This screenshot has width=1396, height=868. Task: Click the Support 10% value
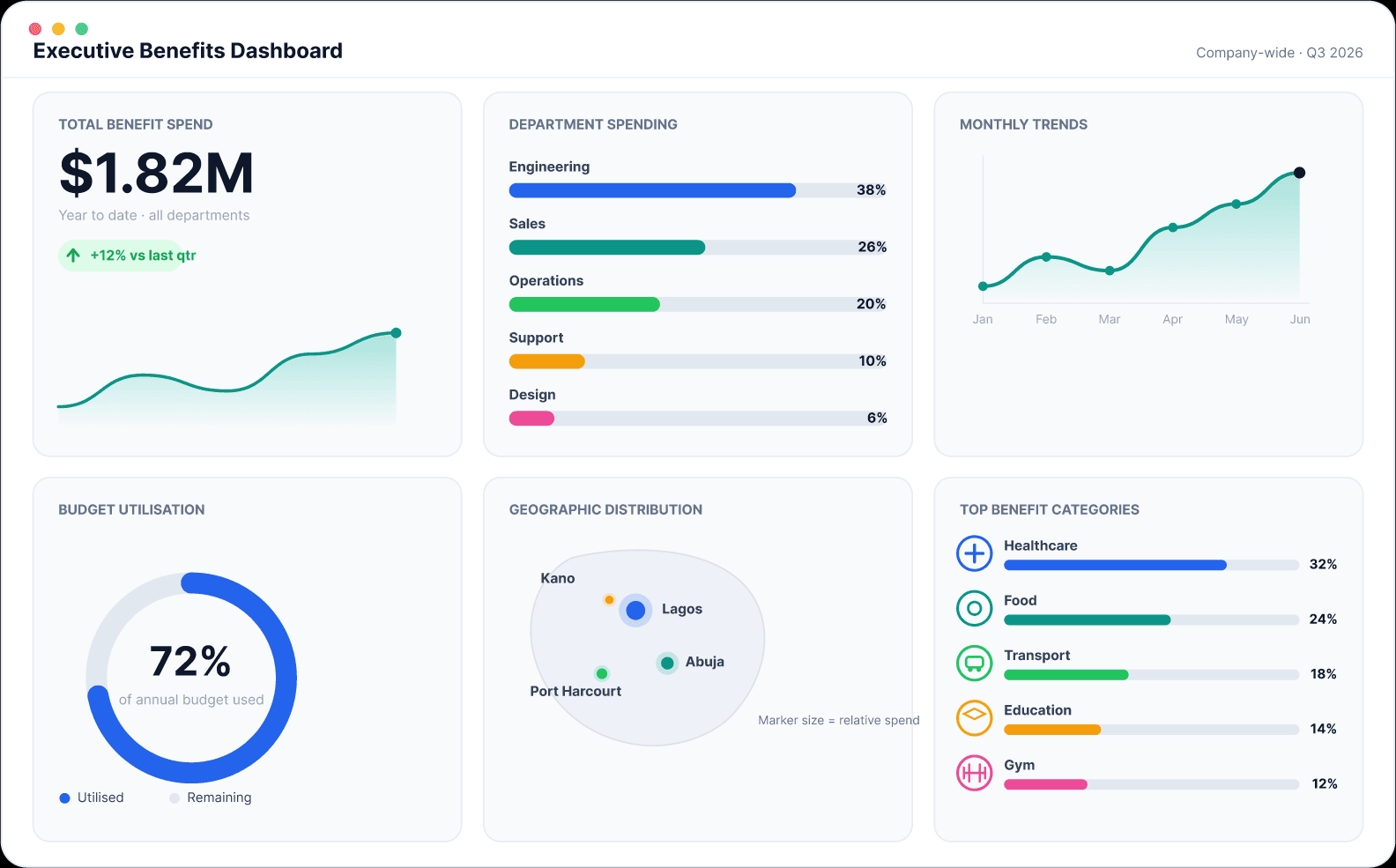click(x=872, y=361)
